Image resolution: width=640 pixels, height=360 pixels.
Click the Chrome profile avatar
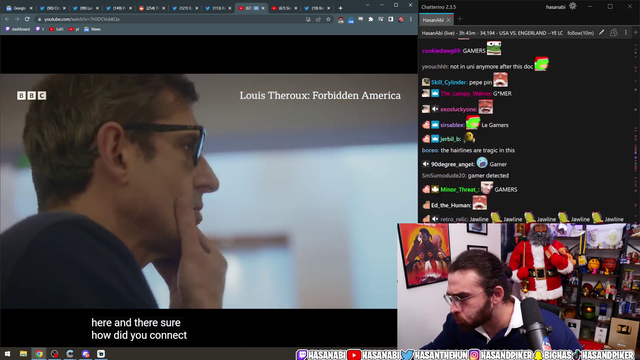[x=401, y=19]
